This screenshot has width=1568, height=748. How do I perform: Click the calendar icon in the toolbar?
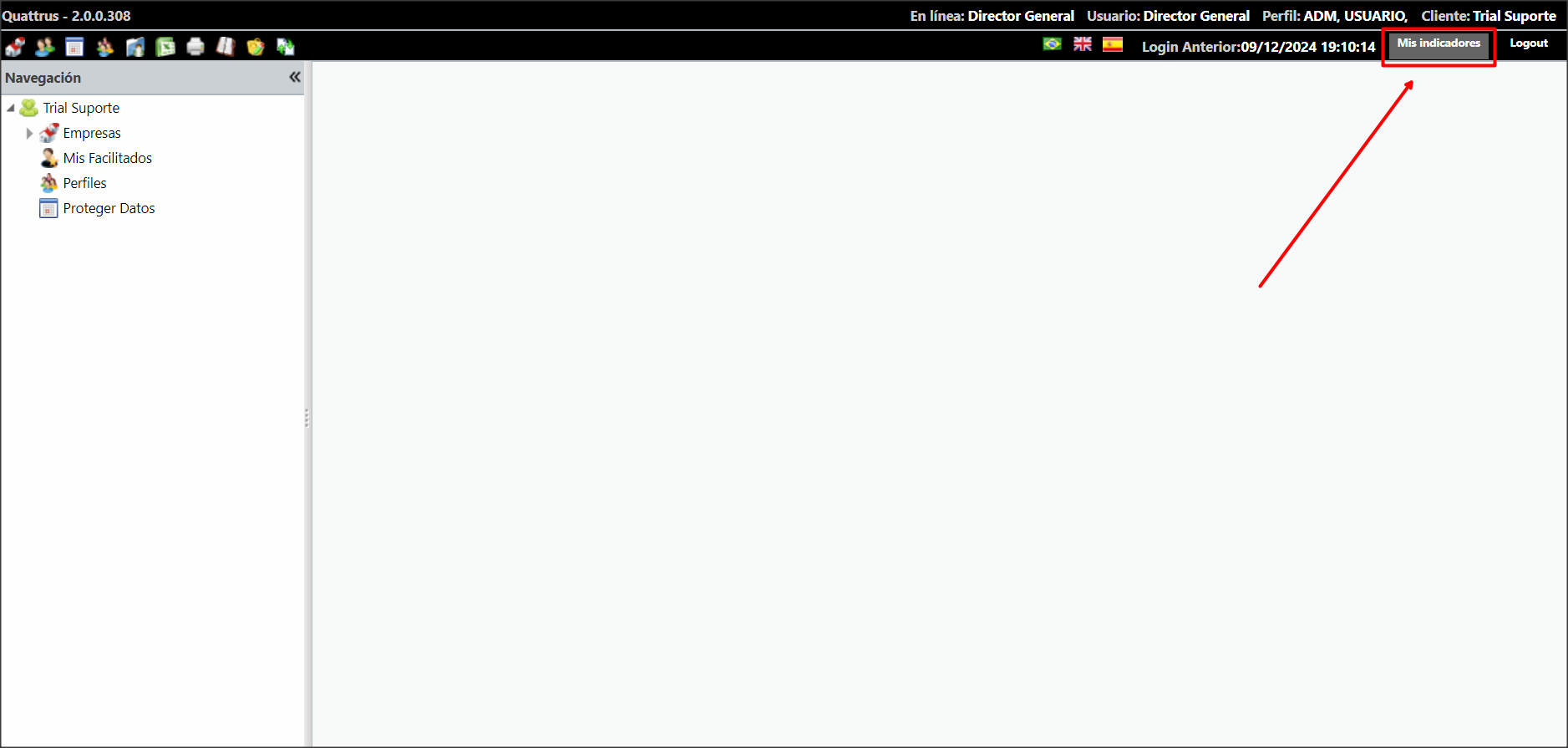75,47
